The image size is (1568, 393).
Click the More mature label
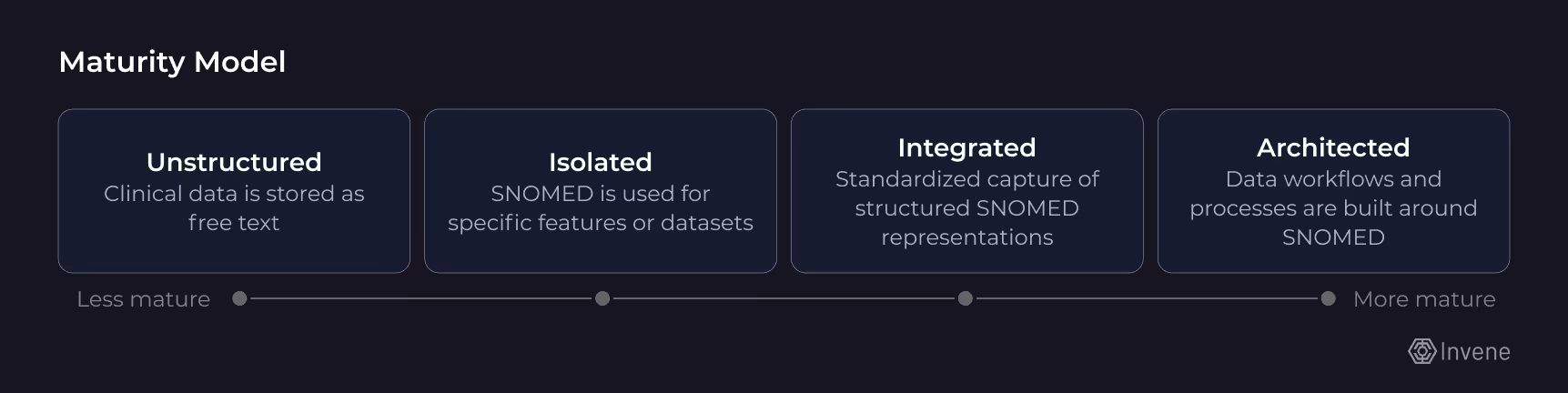click(x=1424, y=299)
